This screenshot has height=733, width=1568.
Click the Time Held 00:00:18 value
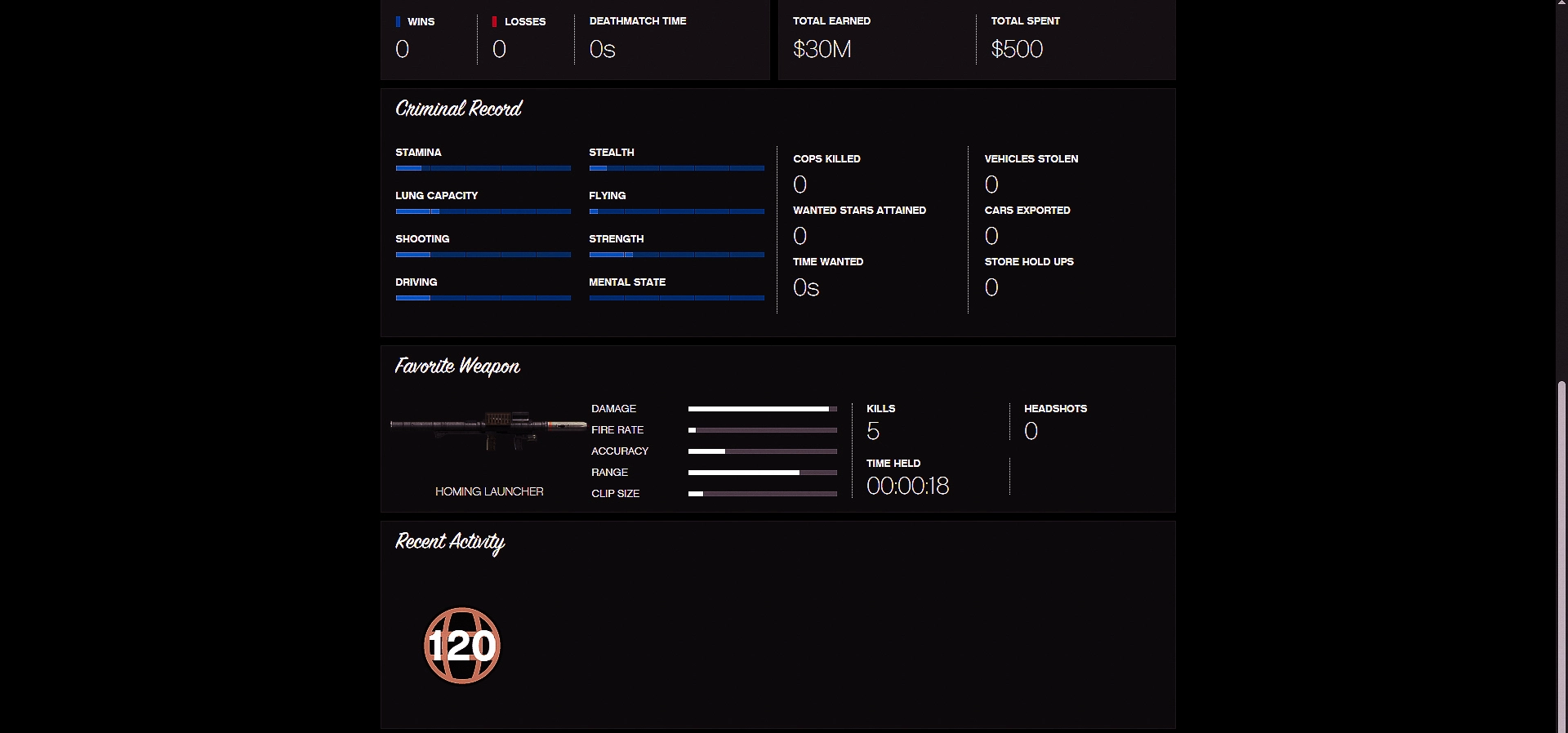pos(907,486)
